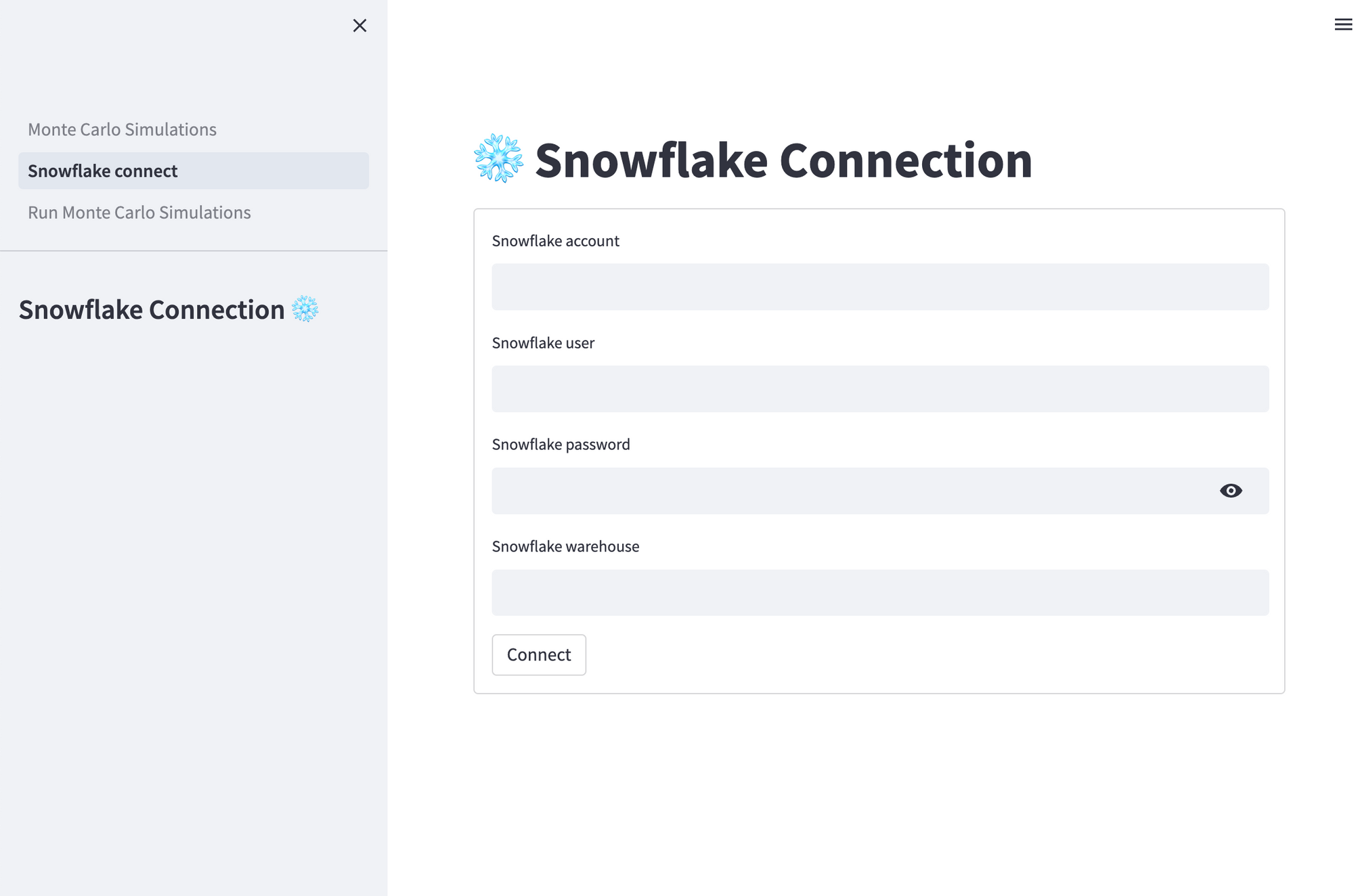Go to Run Monte Carlo Simulations page

click(x=139, y=212)
